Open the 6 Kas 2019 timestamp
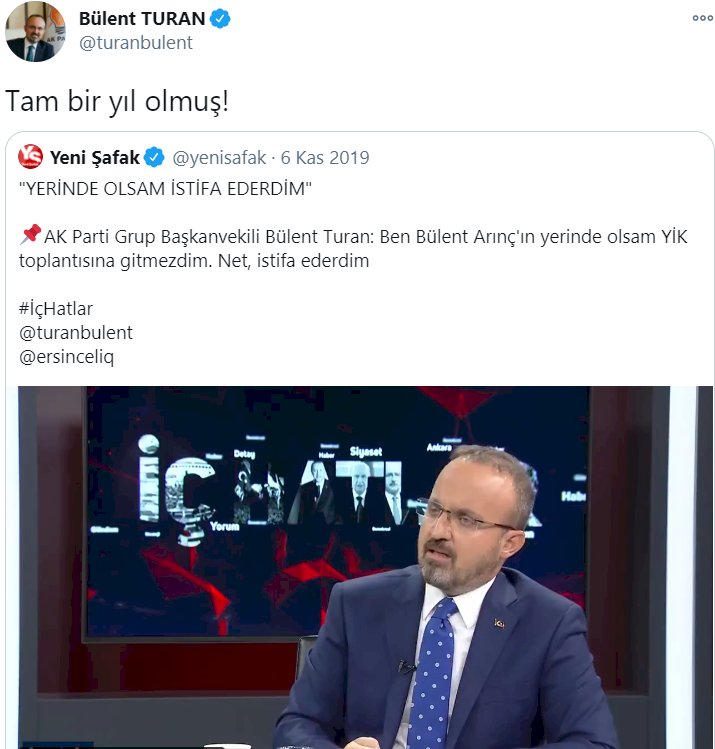The height and width of the screenshot is (749, 715). [325, 157]
